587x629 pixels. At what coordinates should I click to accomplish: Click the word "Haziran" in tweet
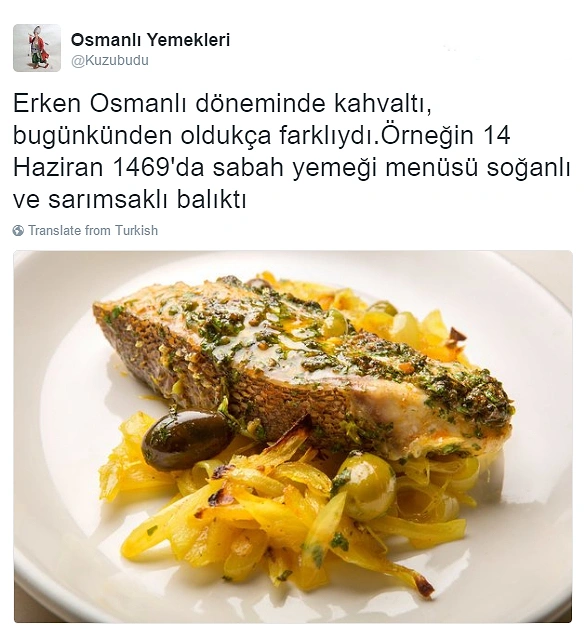[x=58, y=168]
